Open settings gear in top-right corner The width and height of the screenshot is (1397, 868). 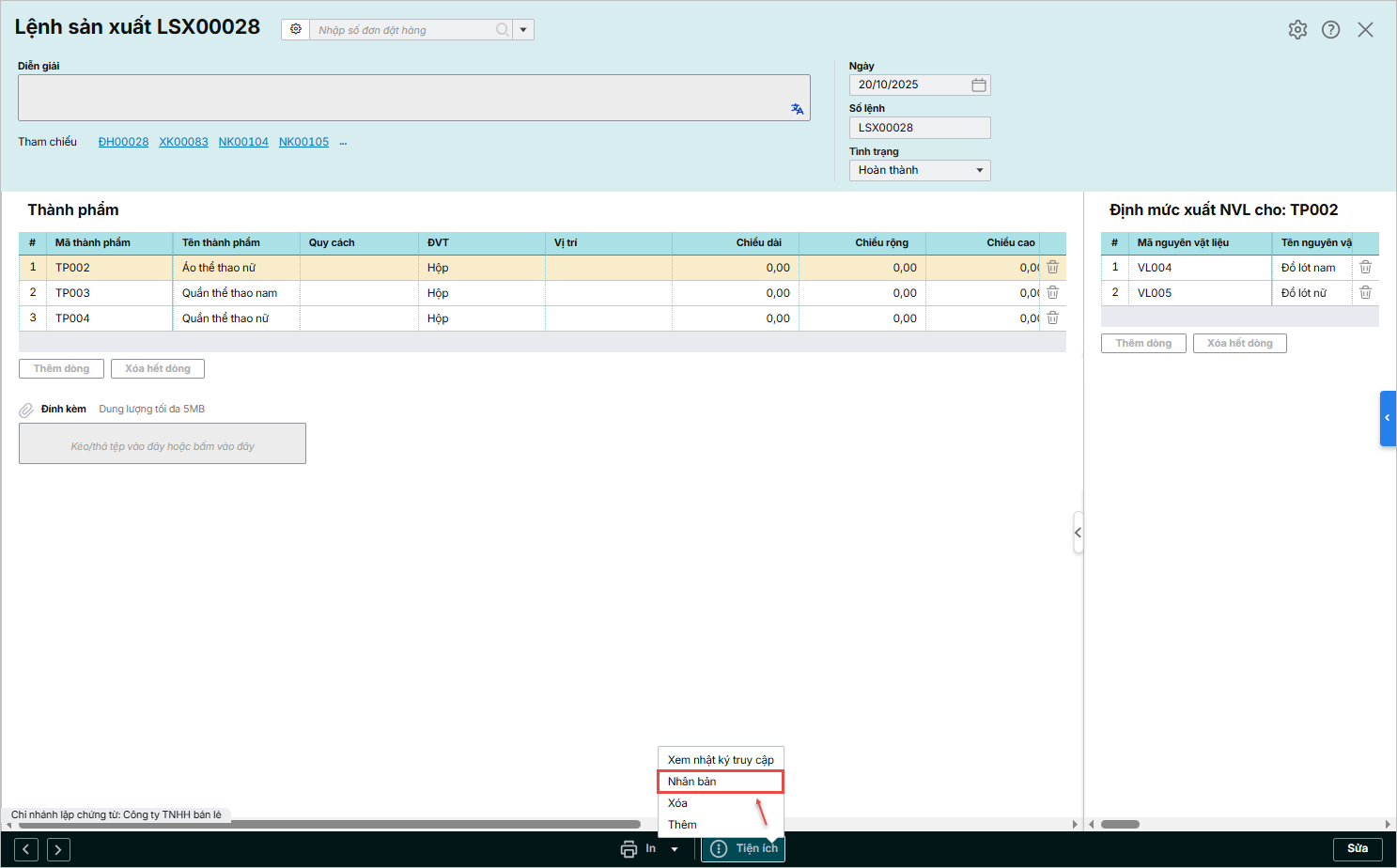pos(1297,30)
